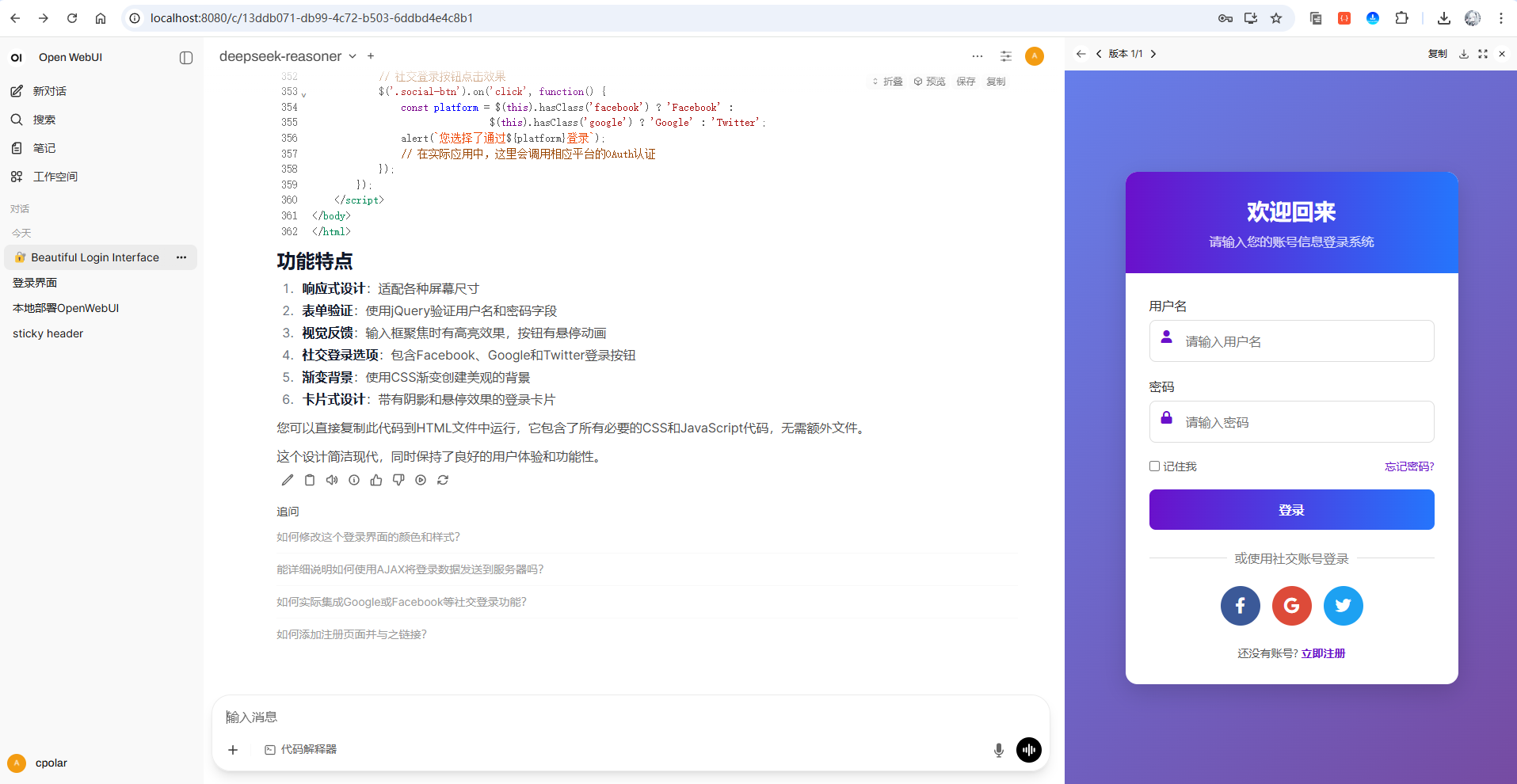Bookmark the page with the star icon

(1276, 18)
